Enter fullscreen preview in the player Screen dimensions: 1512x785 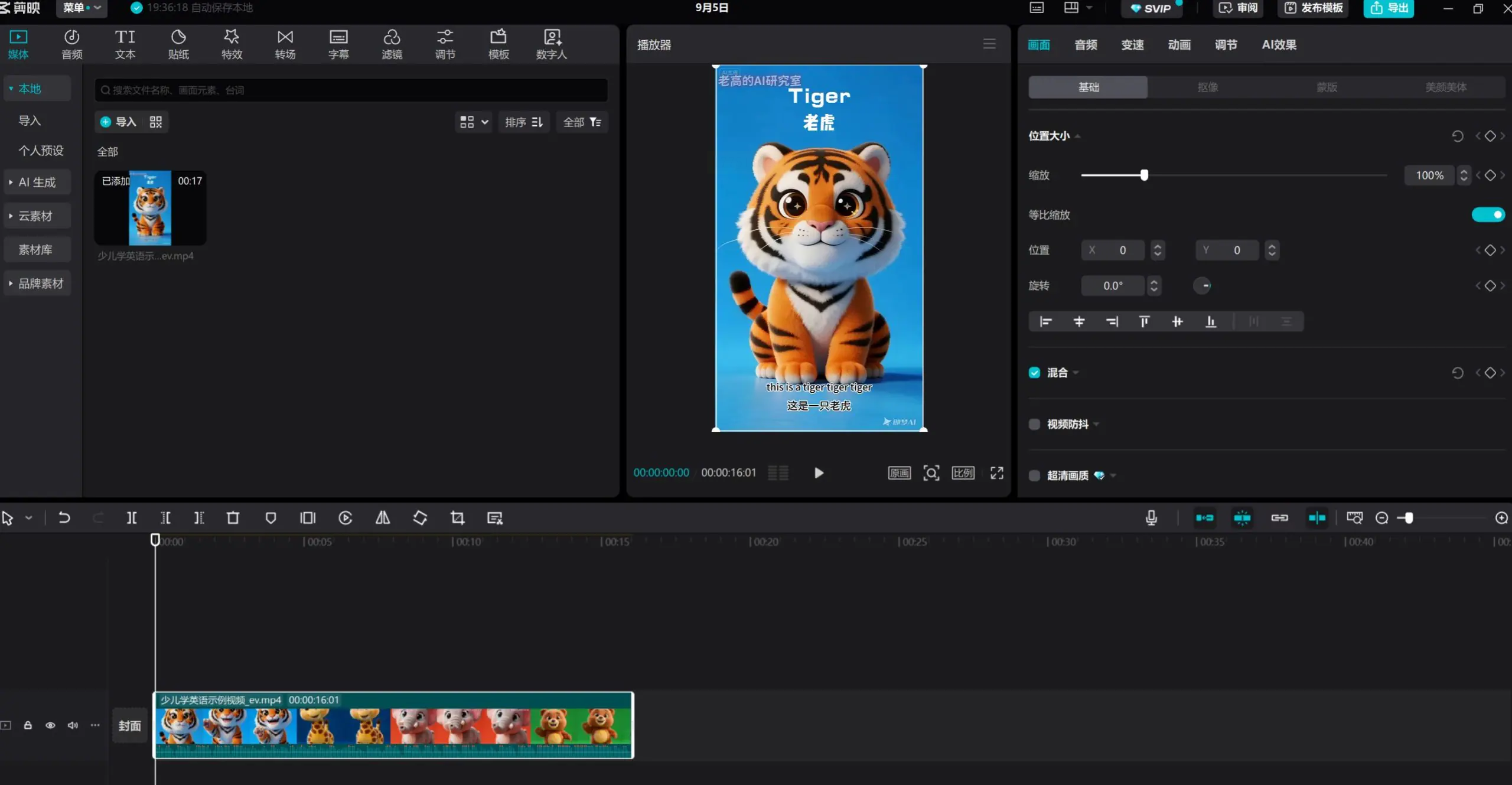(997, 473)
